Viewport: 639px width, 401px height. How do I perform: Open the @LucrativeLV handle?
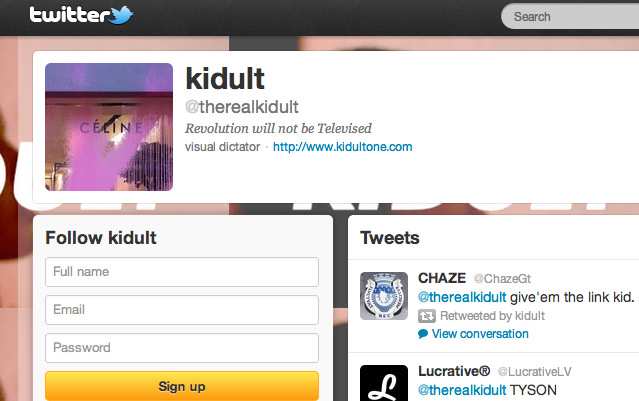pos(534,372)
